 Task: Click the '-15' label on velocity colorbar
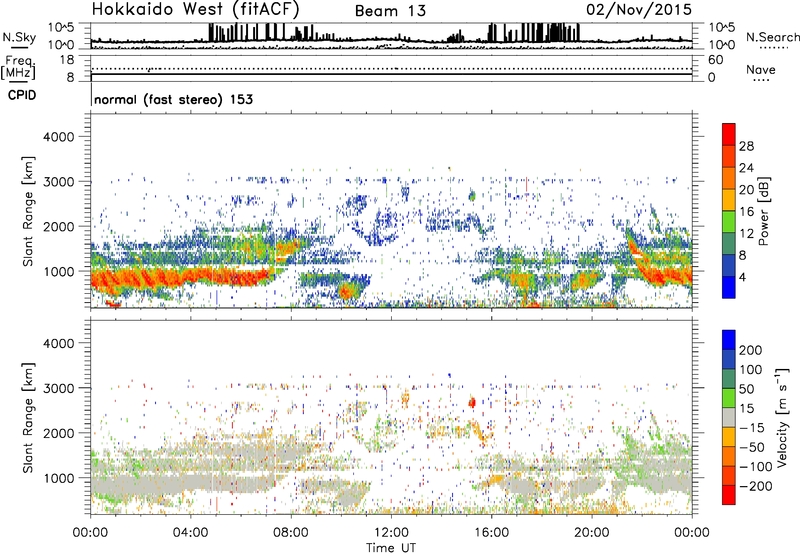tap(752, 428)
